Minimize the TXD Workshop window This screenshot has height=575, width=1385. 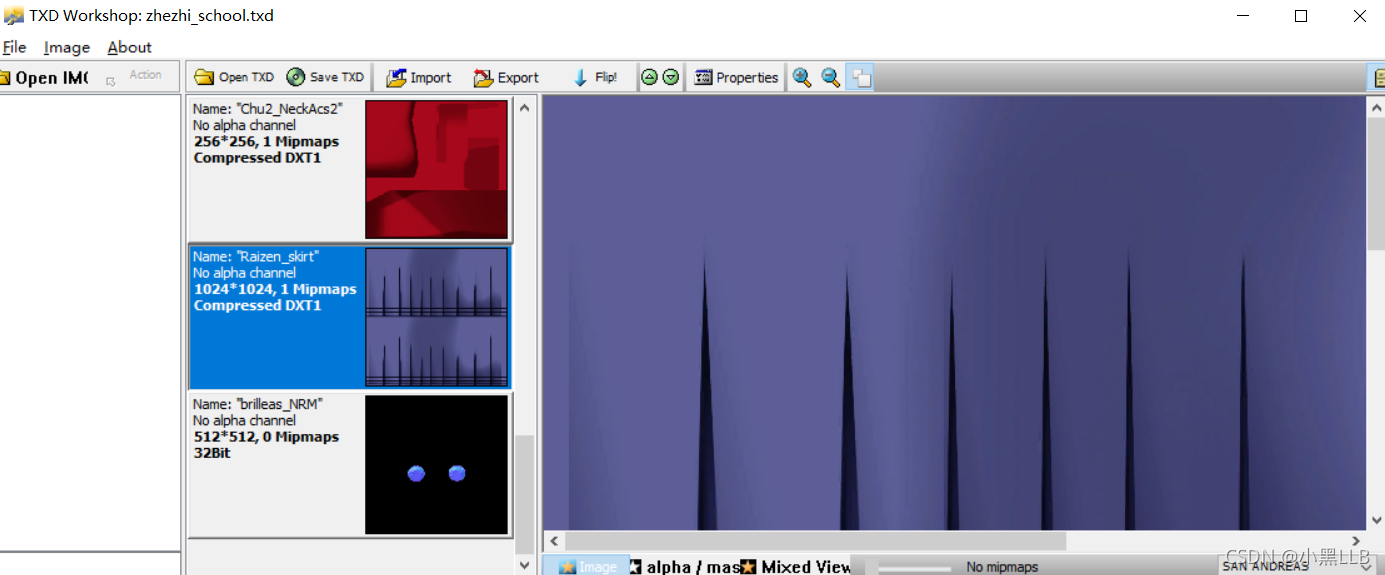(1243, 16)
